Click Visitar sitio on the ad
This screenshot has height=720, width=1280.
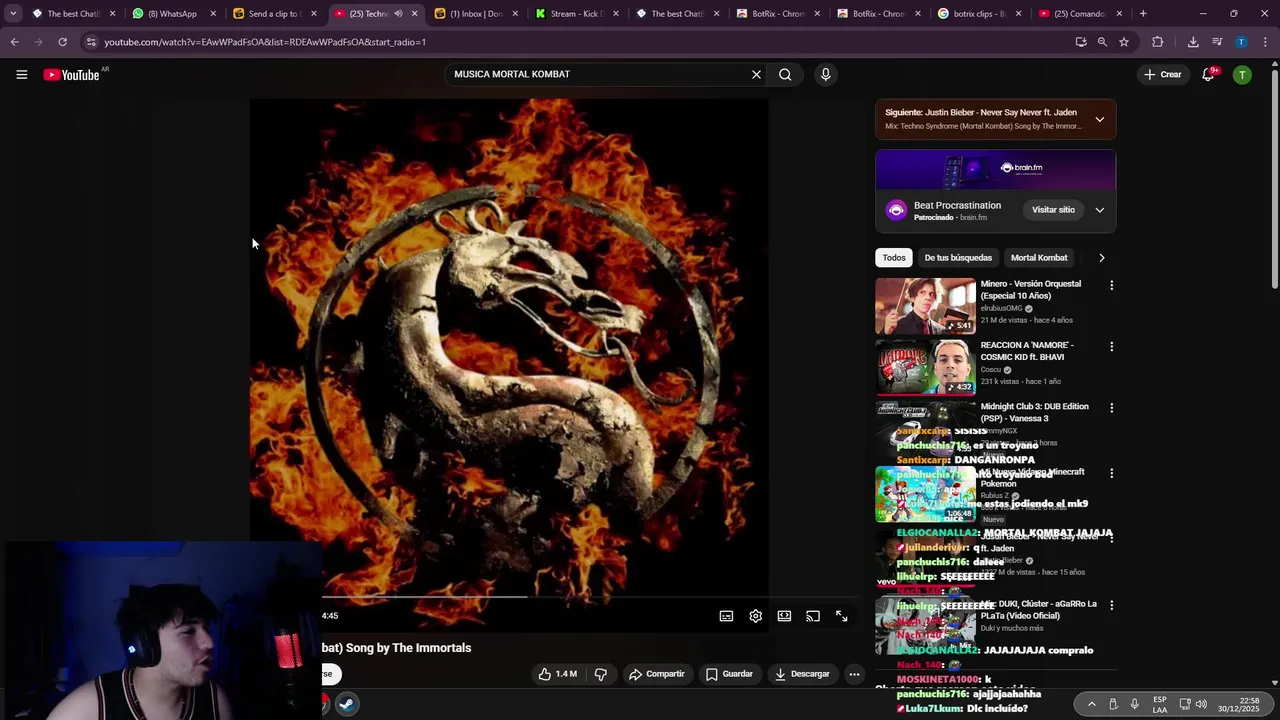[x=1053, y=210]
